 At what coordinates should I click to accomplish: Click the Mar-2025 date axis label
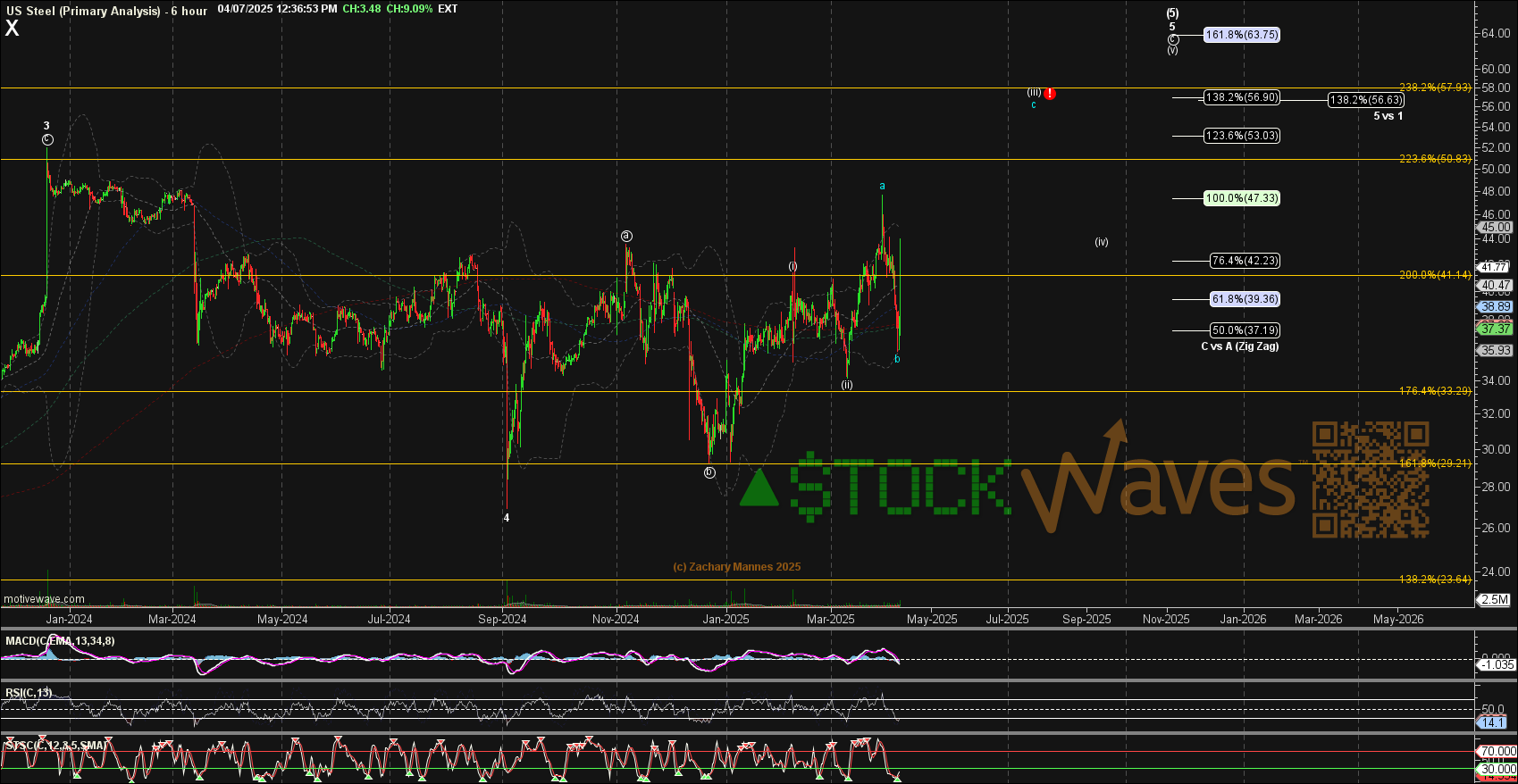(x=831, y=619)
